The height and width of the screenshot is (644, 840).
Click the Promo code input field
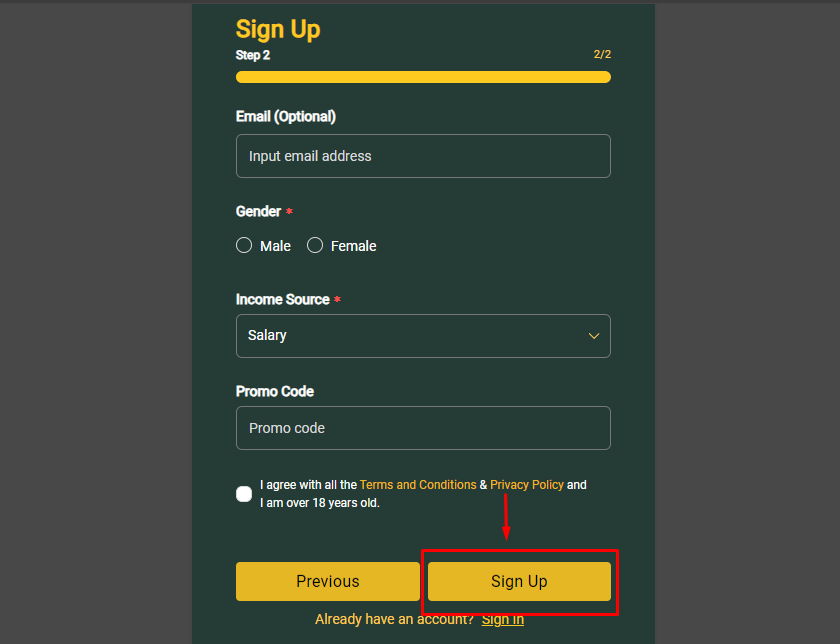(x=423, y=428)
